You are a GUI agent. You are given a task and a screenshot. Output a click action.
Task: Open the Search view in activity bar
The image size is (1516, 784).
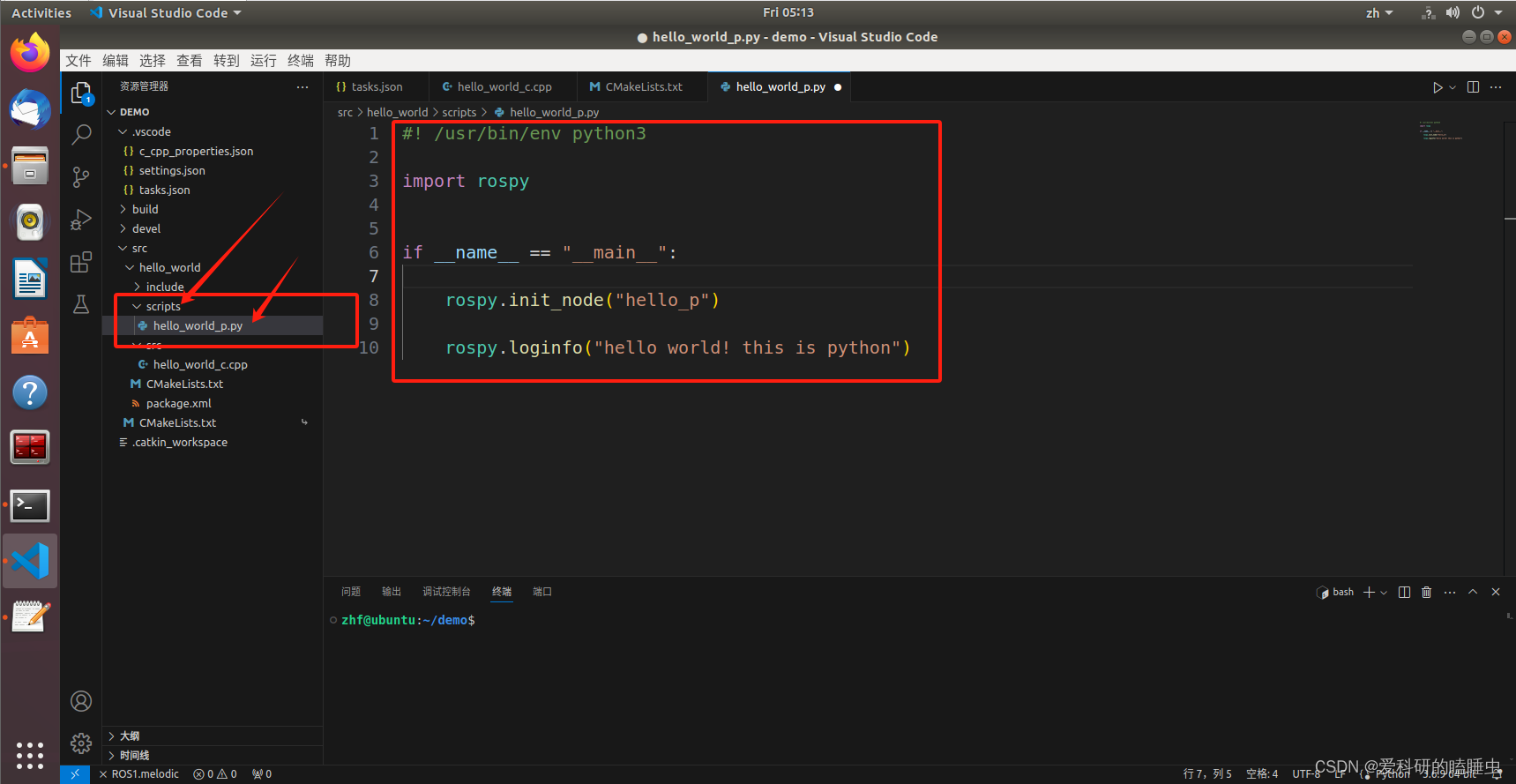81,134
